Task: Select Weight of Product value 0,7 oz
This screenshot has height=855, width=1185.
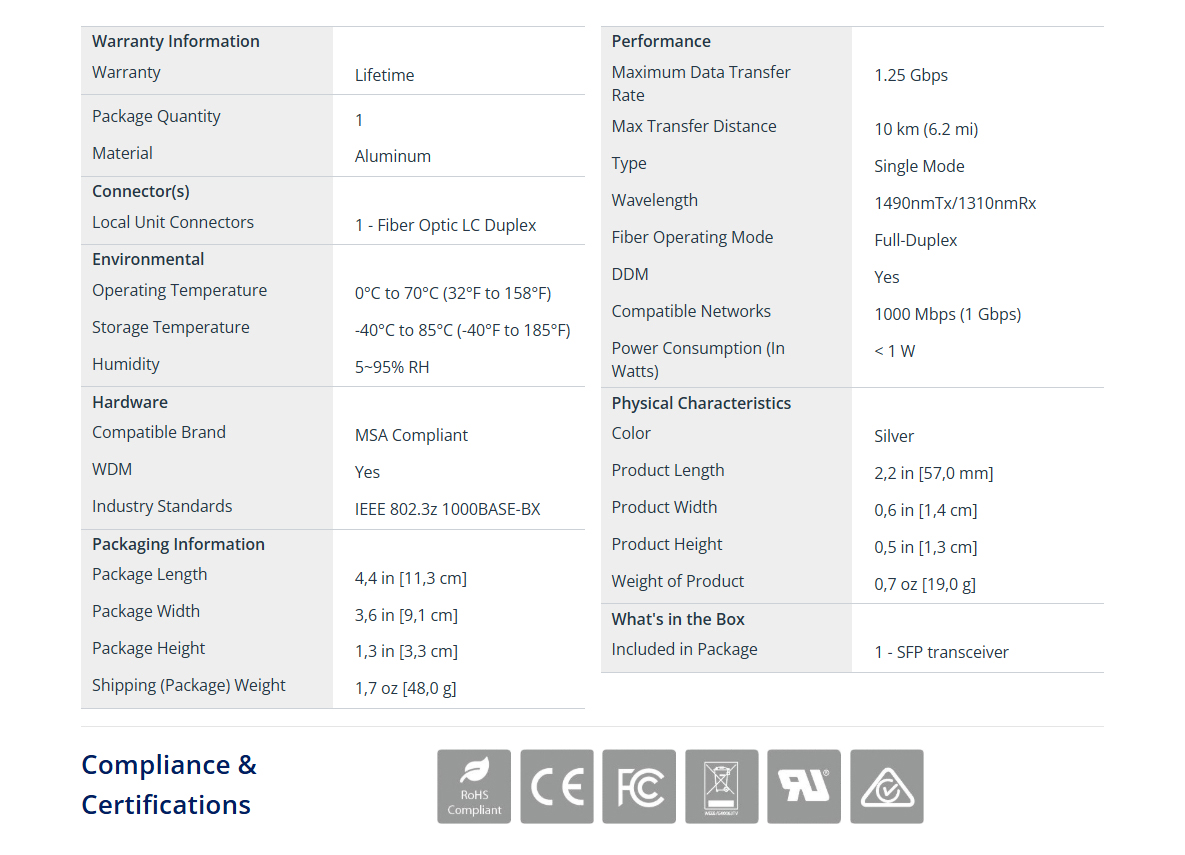Action: 925,584
